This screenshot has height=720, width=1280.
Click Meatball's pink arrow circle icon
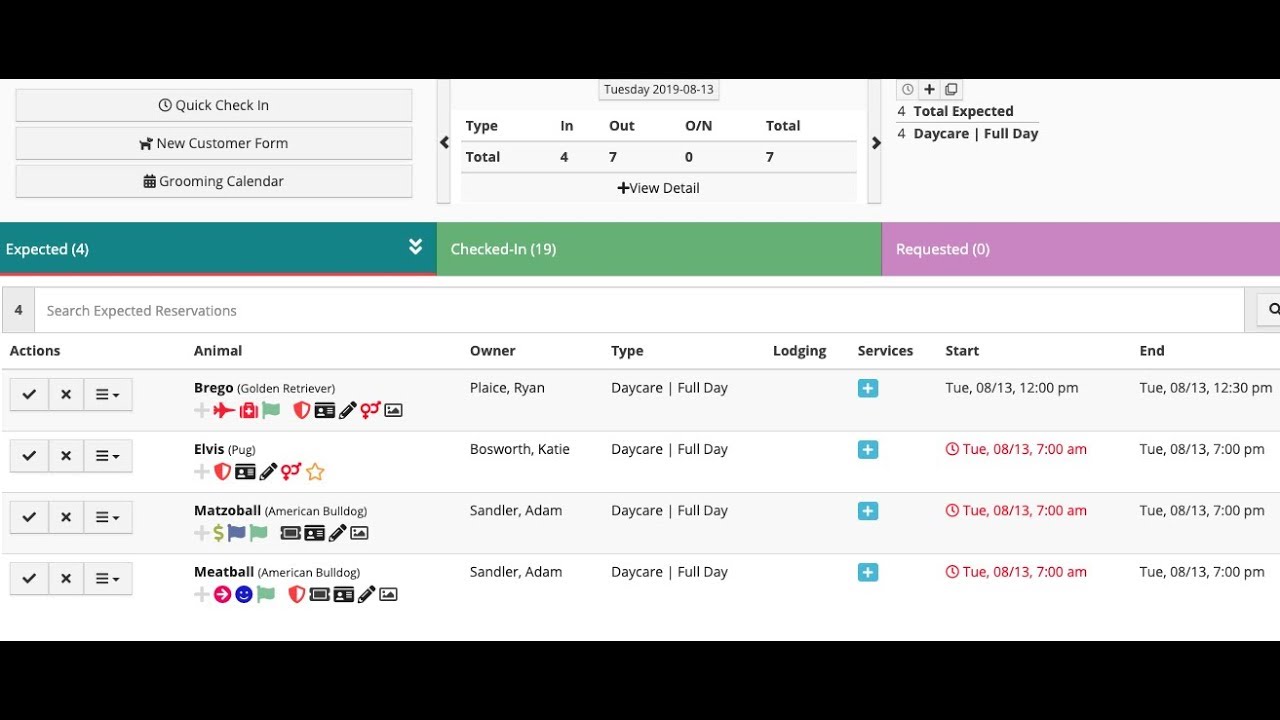click(222, 594)
